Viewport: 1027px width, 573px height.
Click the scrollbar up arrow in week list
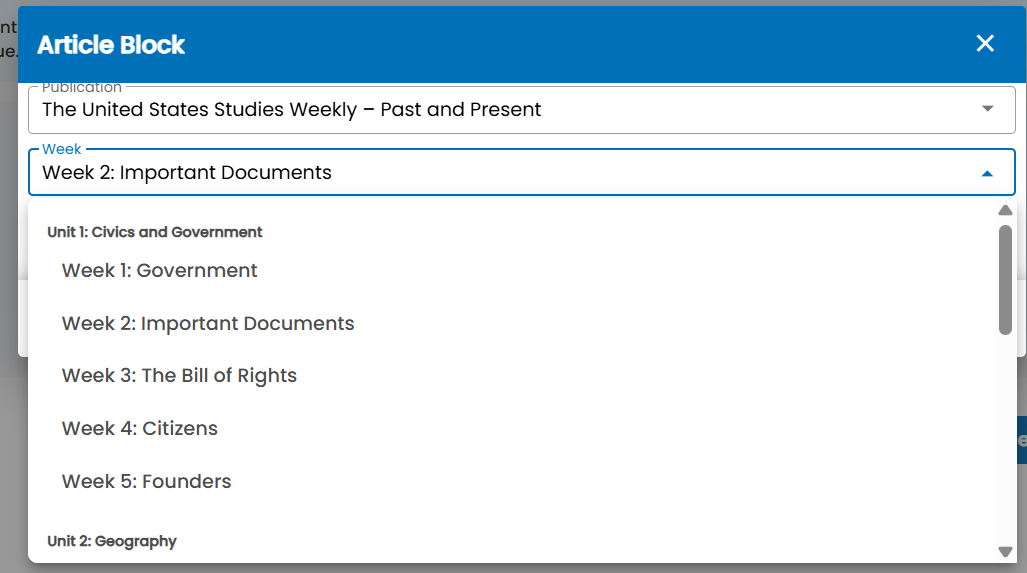1005,210
